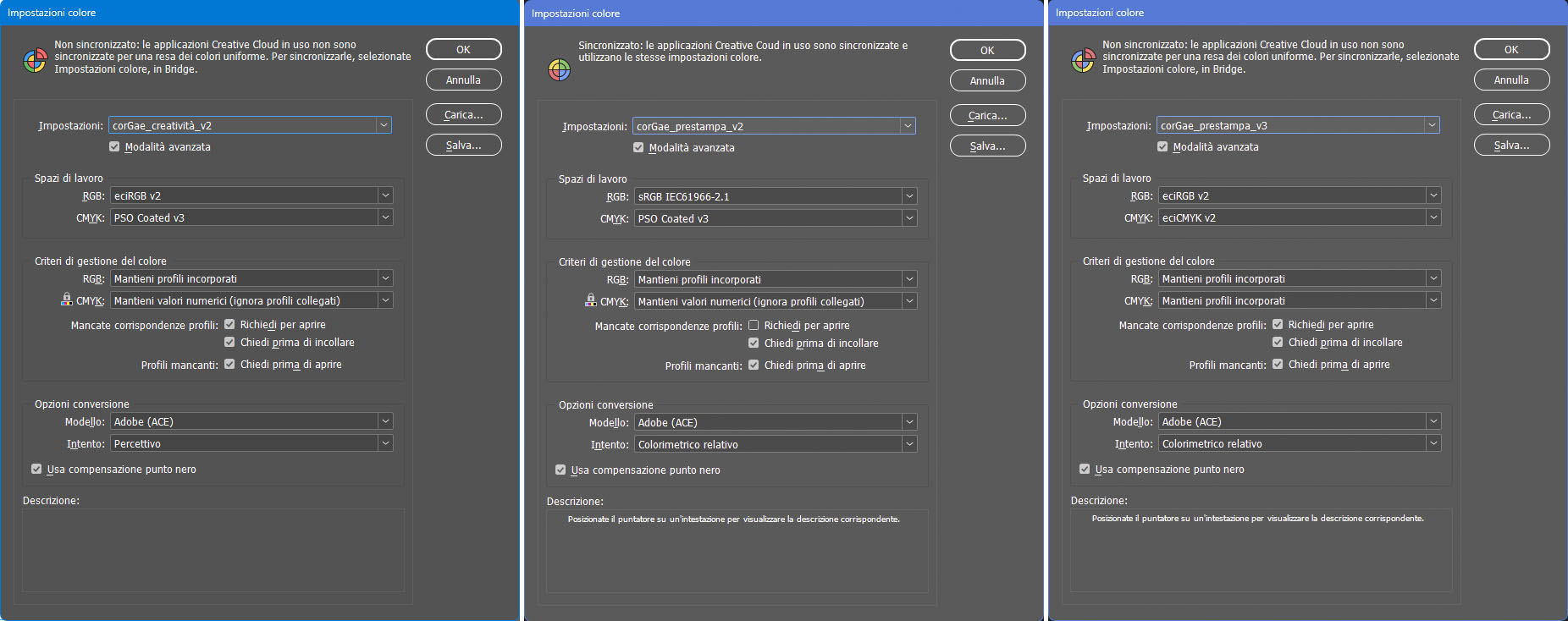The width and height of the screenshot is (1568, 621).
Task: Click the empty Descrizione box in corGae_creatività_v2 dialog
Action: [213, 550]
